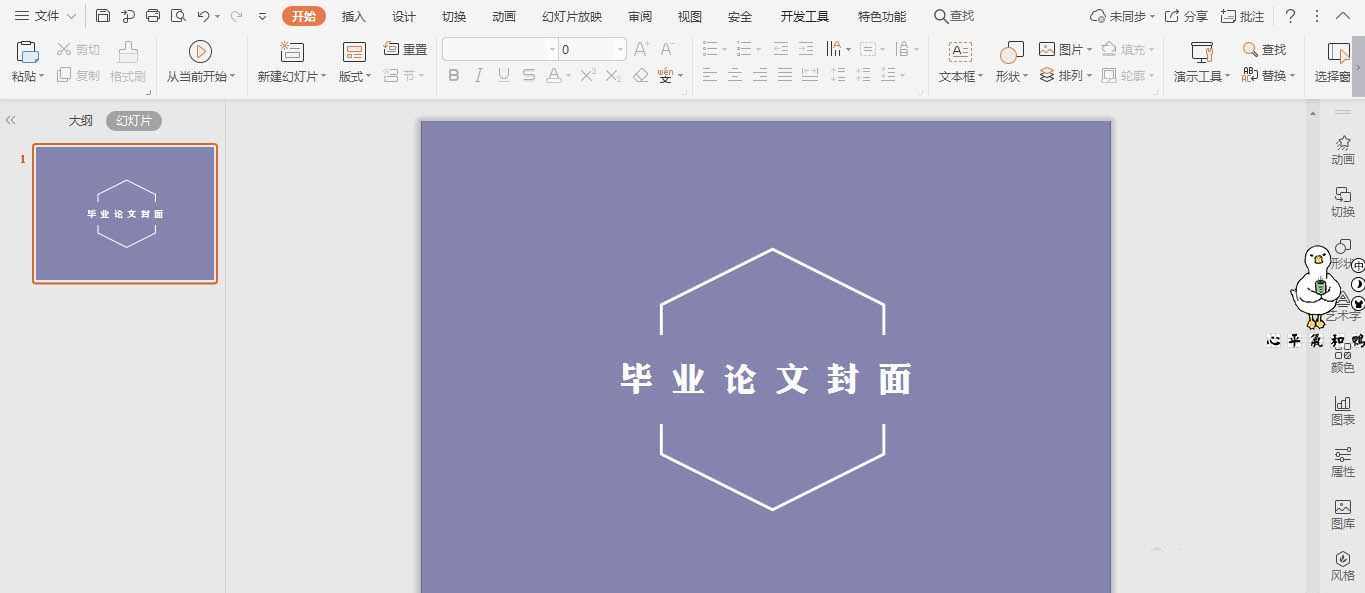1365x593 pixels.
Task: Click the 毕业论文封面 title text on slide
Action: 767,380
